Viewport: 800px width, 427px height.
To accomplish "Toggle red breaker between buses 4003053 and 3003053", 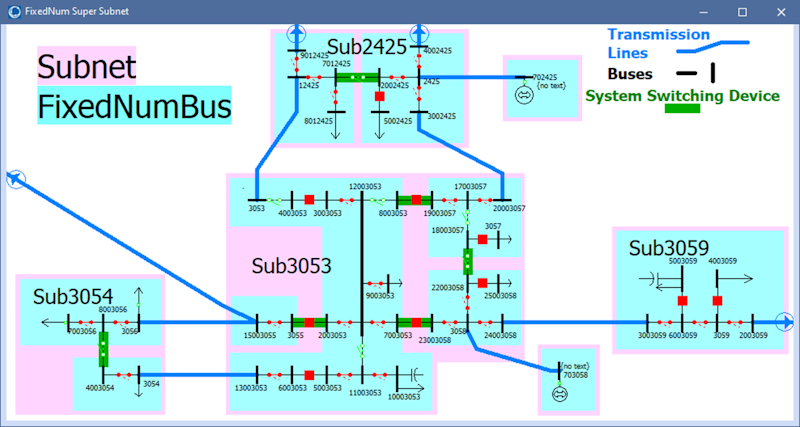I will point(309,200).
